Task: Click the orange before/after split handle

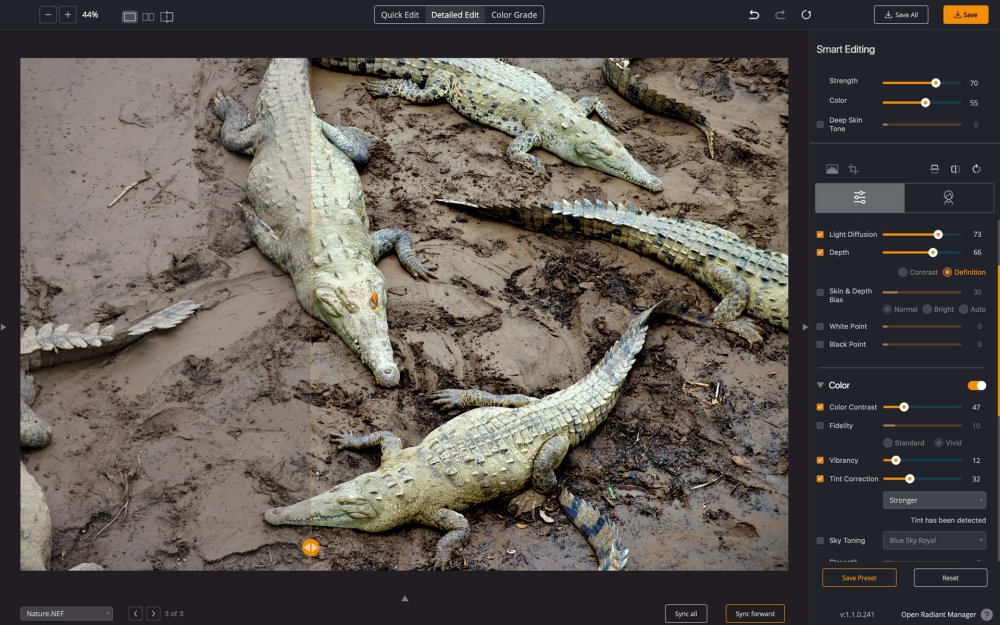Action: coord(311,547)
